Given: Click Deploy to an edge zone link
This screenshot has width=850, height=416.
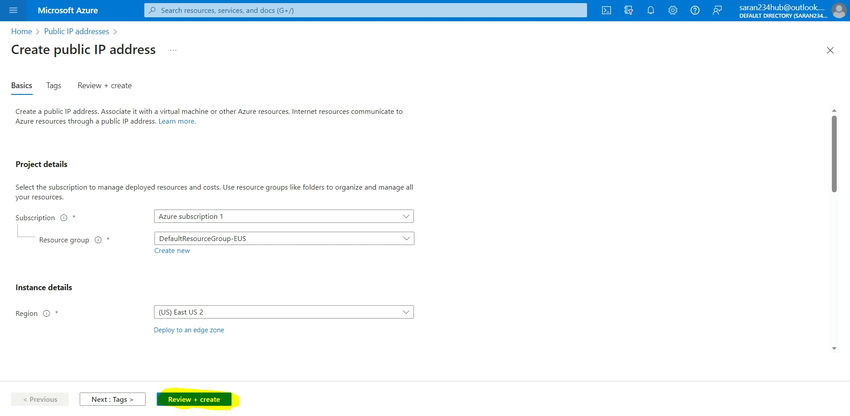Looking at the screenshot, I should tap(189, 330).
